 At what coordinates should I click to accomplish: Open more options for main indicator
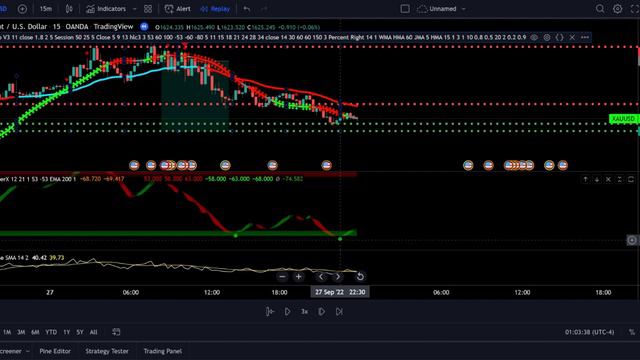[x=585, y=37]
